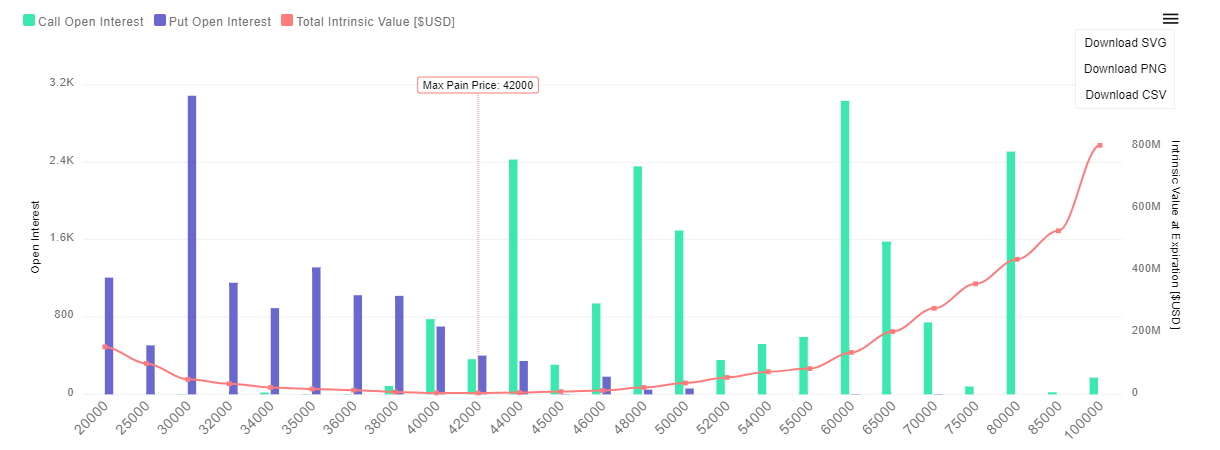Click the Max Pain Price: 42000 label
This screenshot has height=450, width=1220.
(x=478, y=85)
